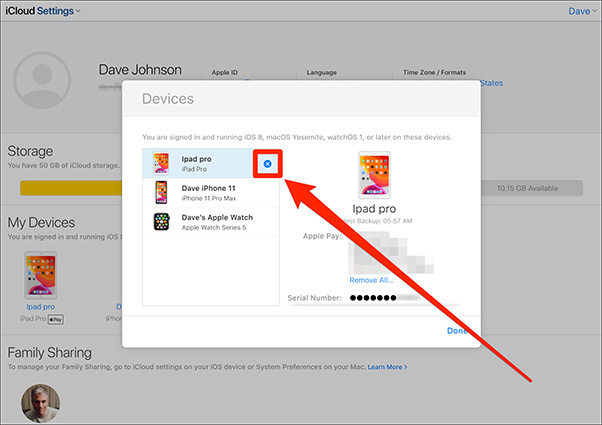This screenshot has width=602, height=425.
Task: Open the iCloud Settings dropdown menu
Action: tap(43, 11)
